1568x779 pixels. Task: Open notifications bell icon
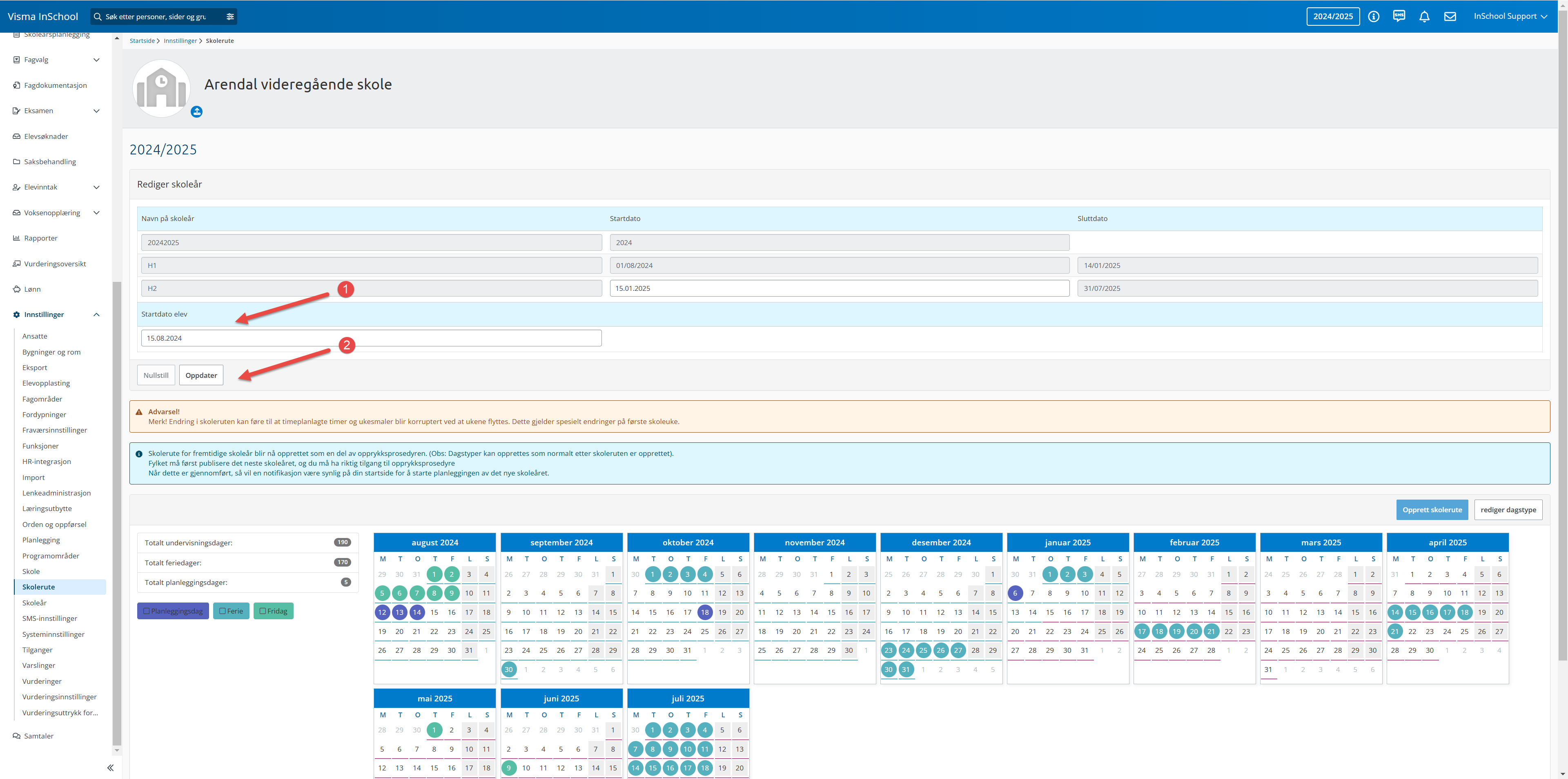[1424, 16]
